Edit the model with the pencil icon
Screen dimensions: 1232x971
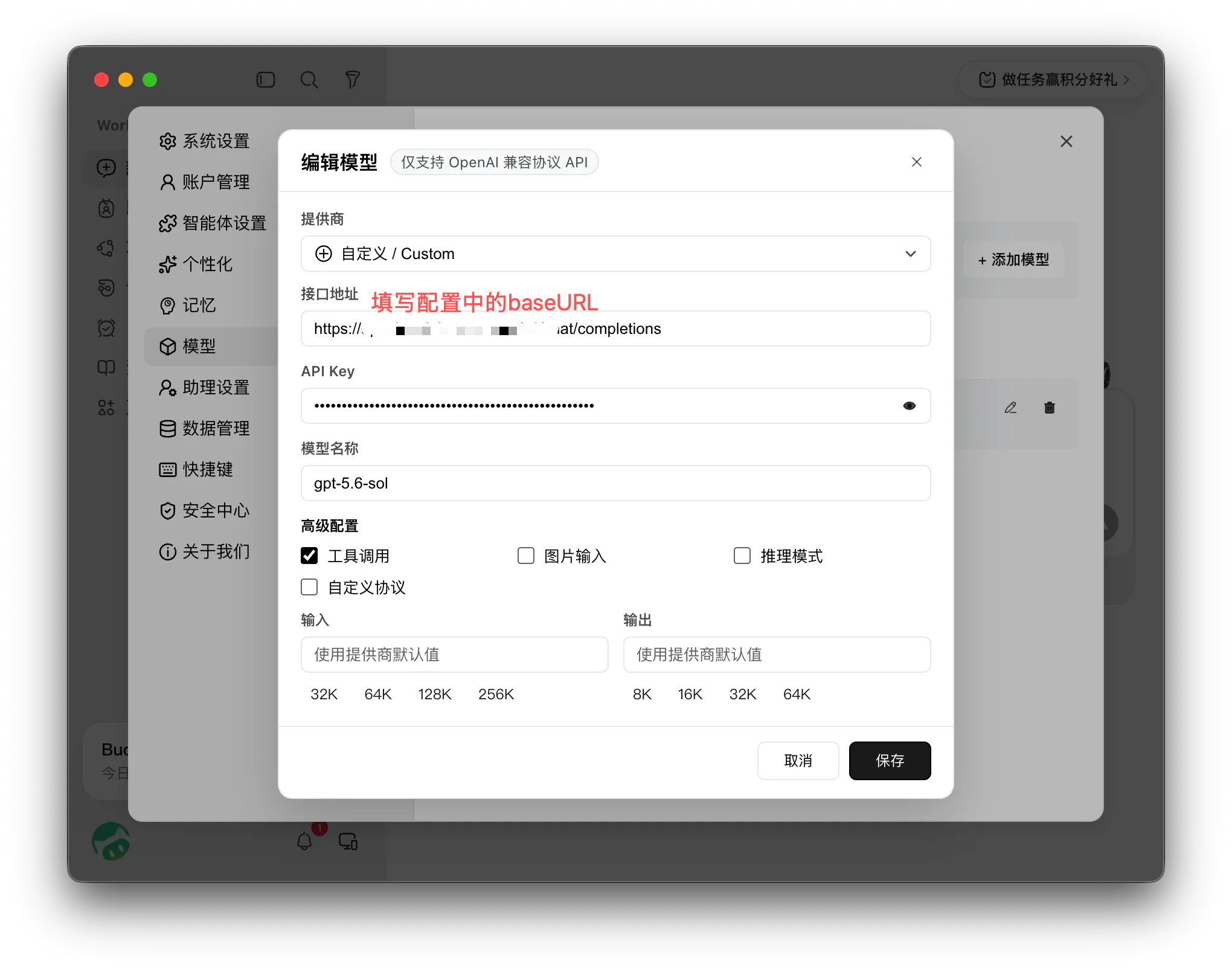tap(1010, 408)
